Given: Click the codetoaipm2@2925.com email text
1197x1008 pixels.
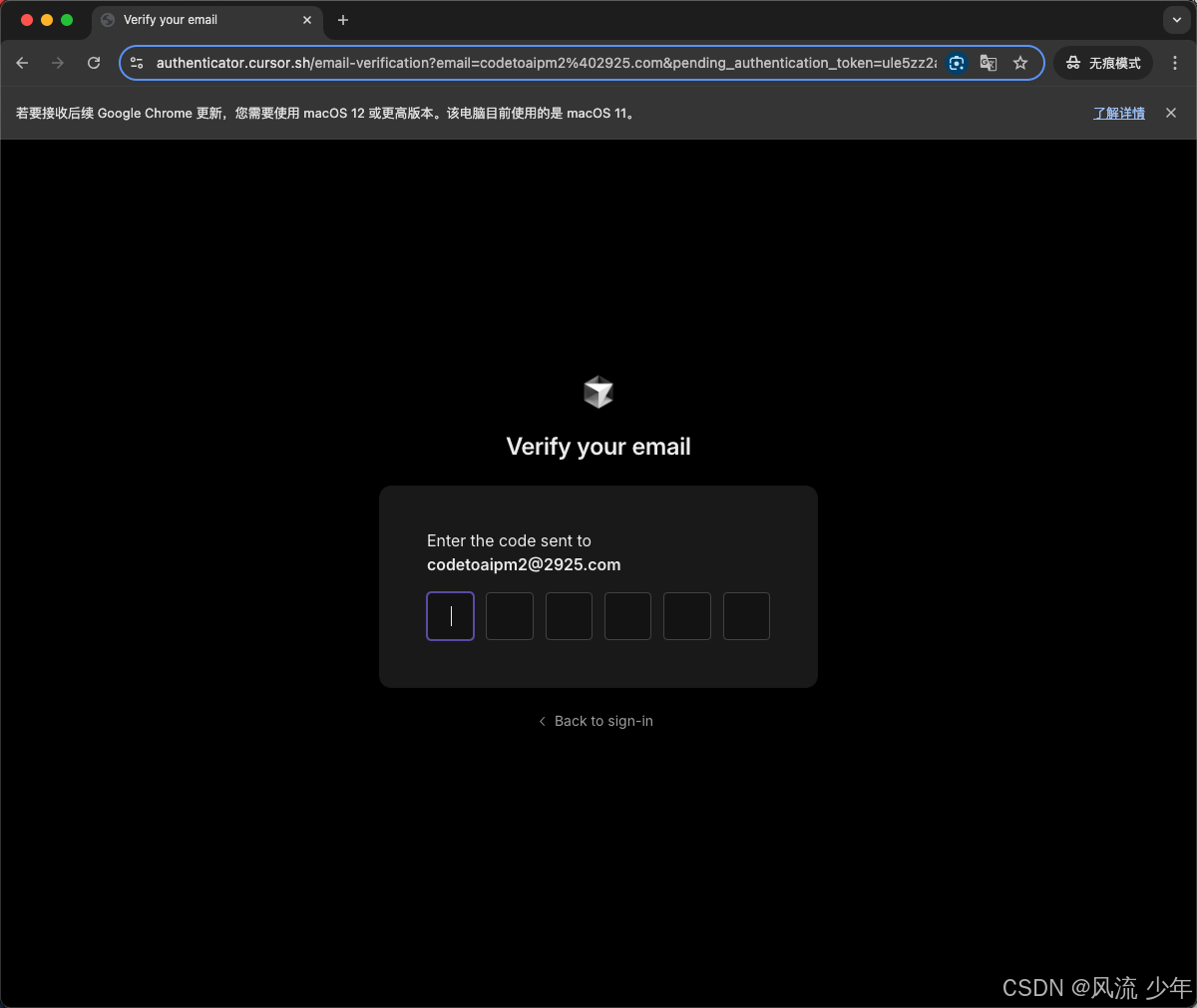Looking at the screenshot, I should 524,564.
